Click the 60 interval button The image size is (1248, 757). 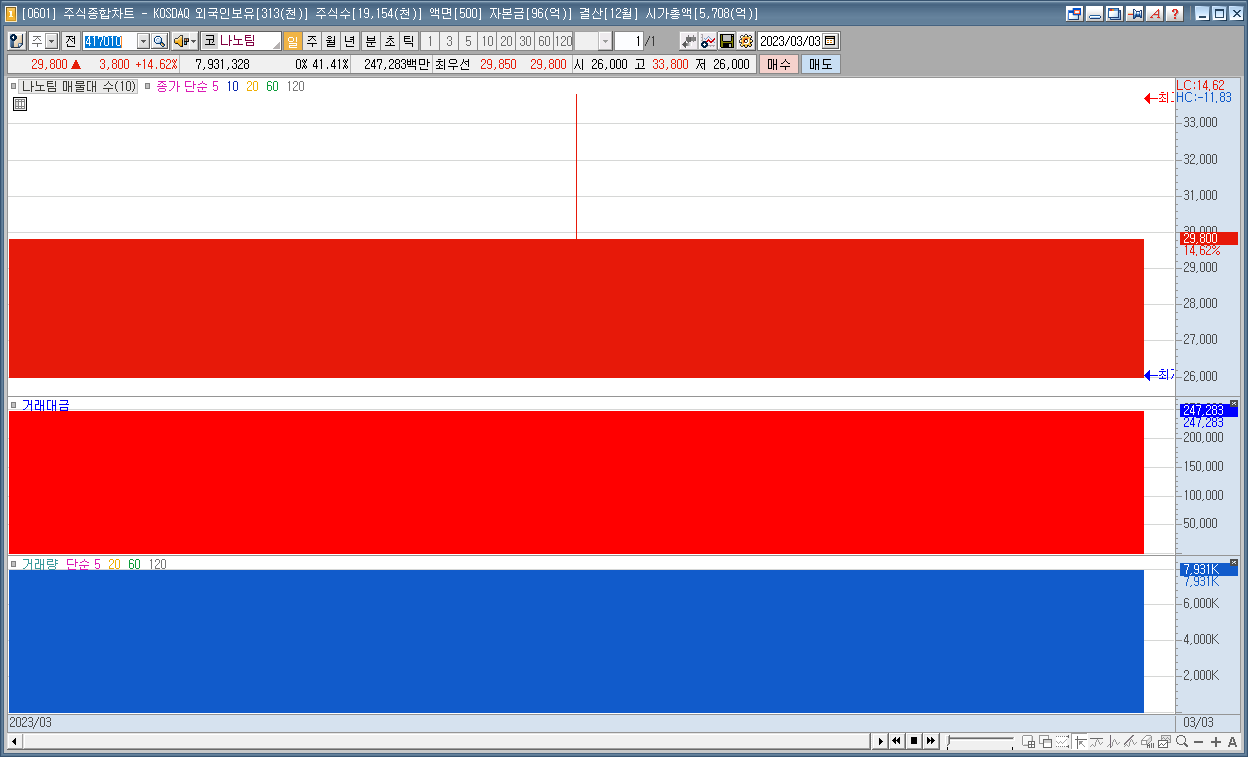click(x=544, y=41)
